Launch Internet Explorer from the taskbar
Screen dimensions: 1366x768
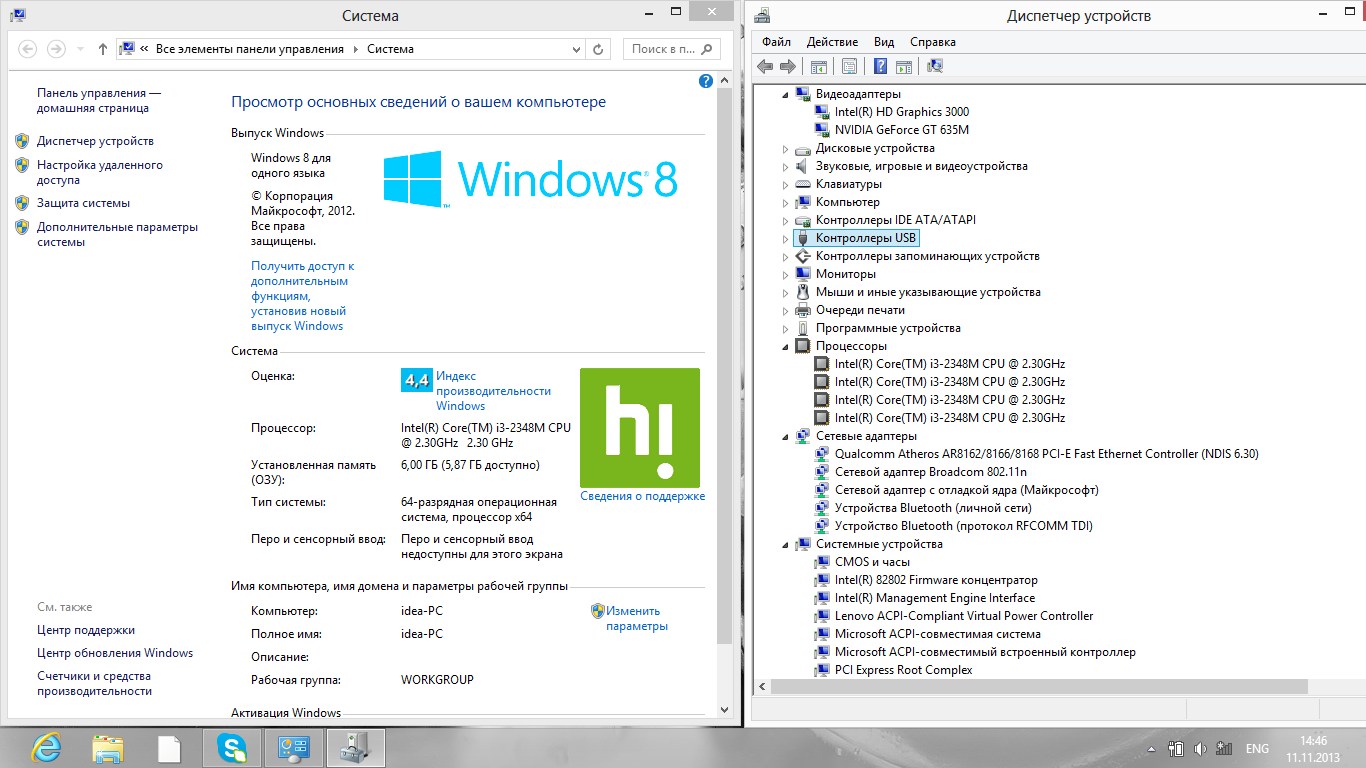point(47,748)
